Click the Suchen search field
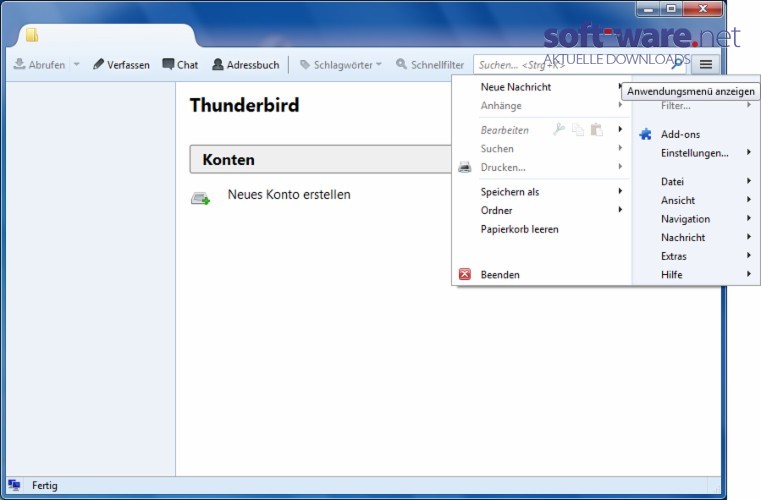761x500 pixels. pyautogui.click(x=579, y=65)
